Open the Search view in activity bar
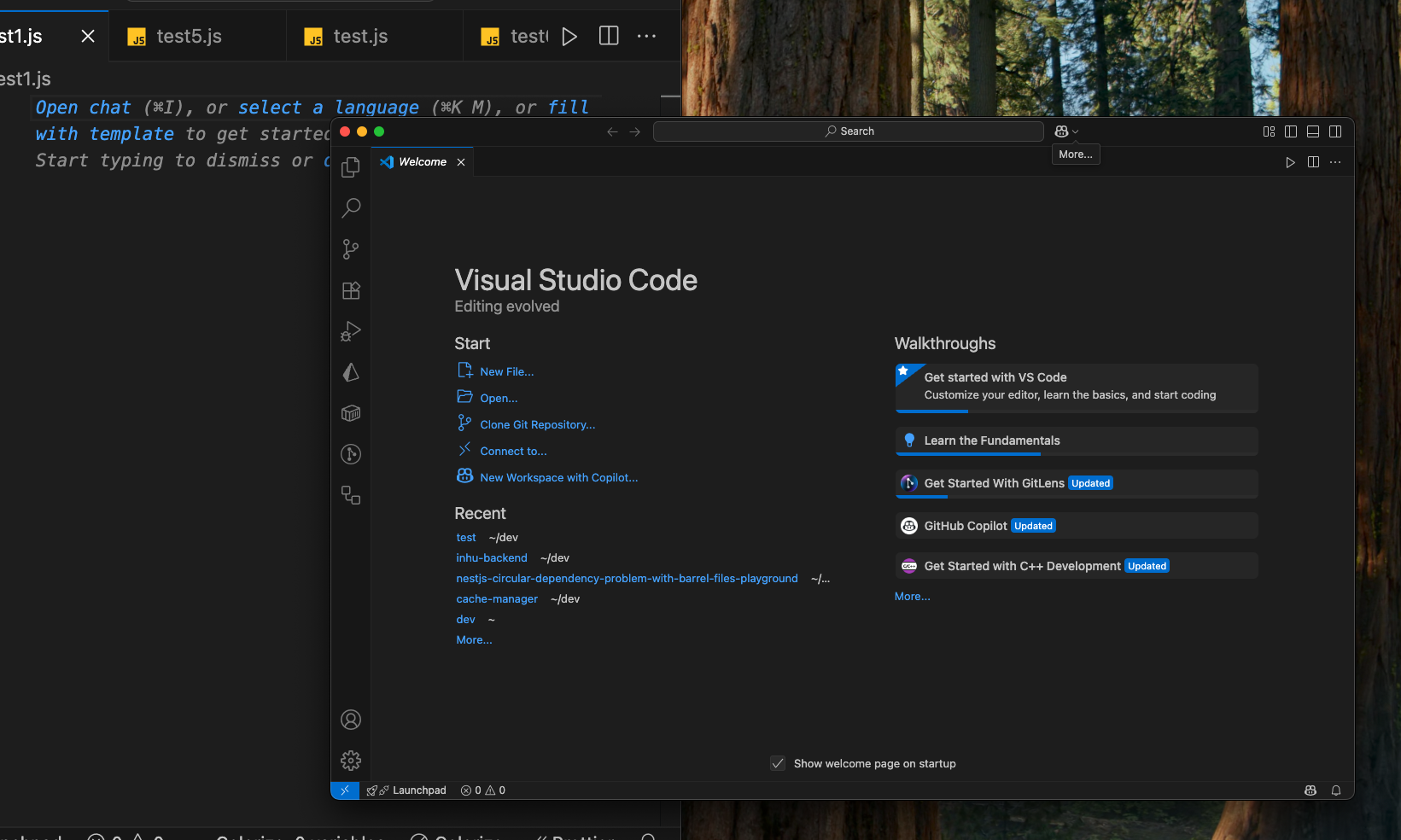Screen dimensions: 1401x840 click(351, 207)
